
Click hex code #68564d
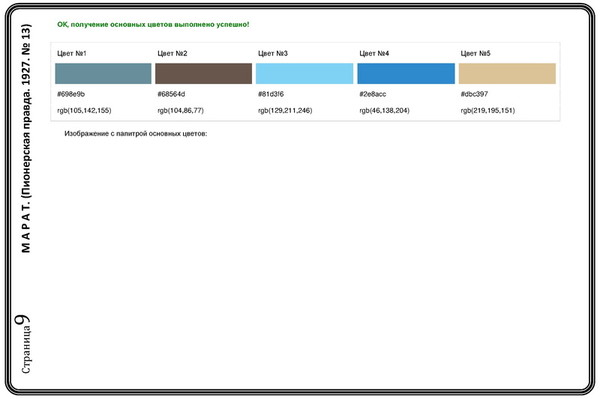171,94
